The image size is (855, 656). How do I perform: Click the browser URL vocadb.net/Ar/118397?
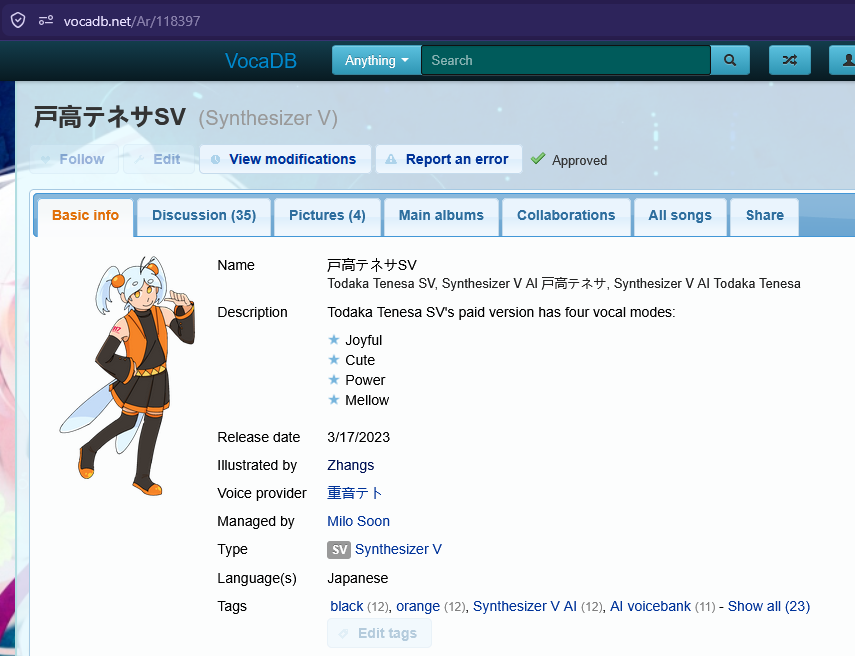click(132, 21)
